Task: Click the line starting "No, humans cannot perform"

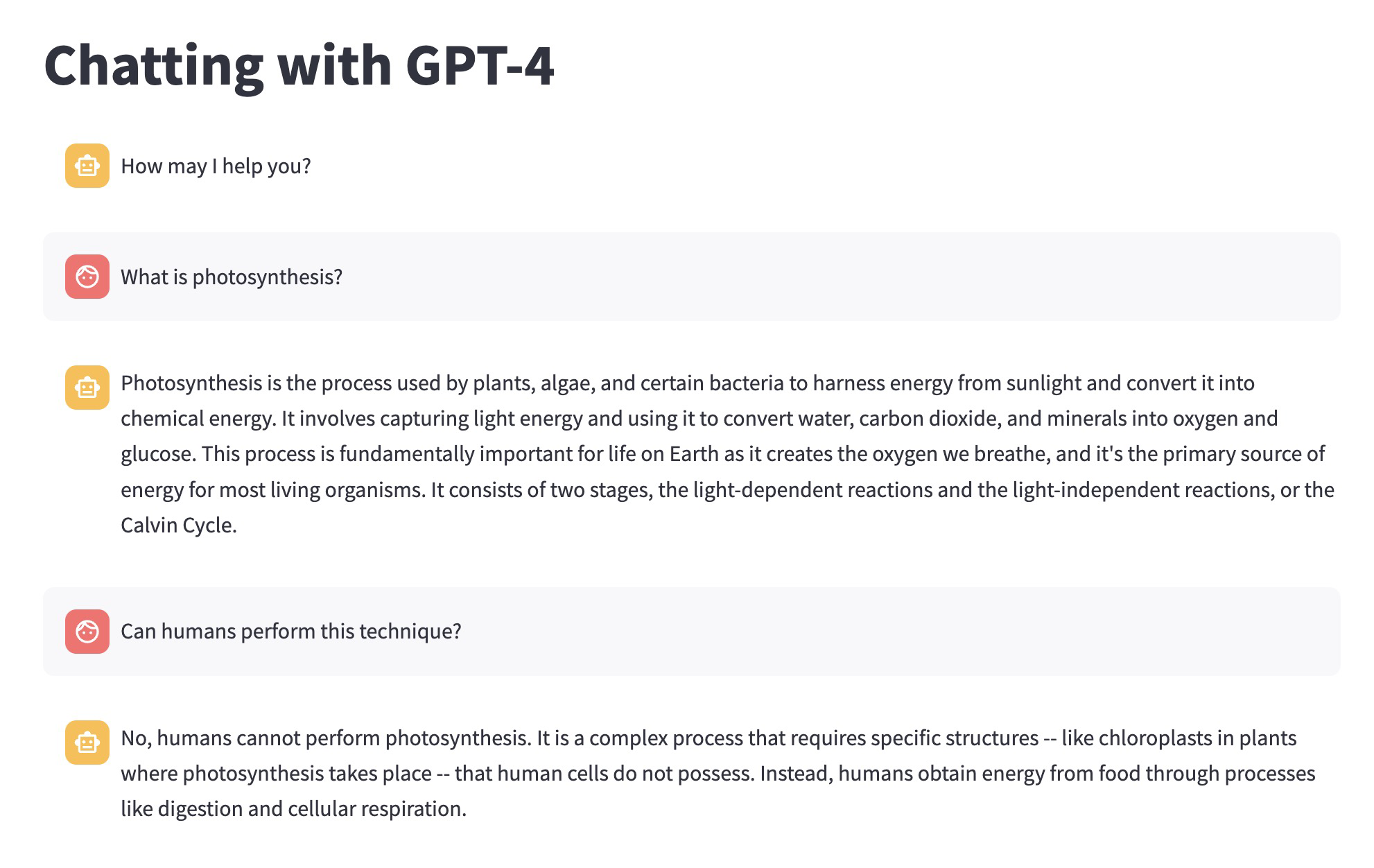Action: click(708, 738)
